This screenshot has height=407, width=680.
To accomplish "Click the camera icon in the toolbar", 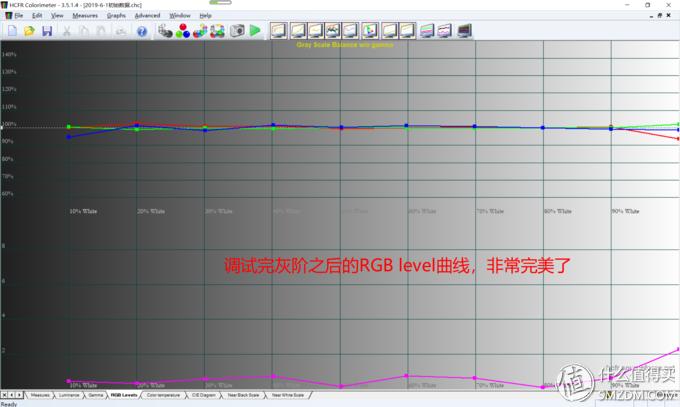I will click(x=237, y=30).
